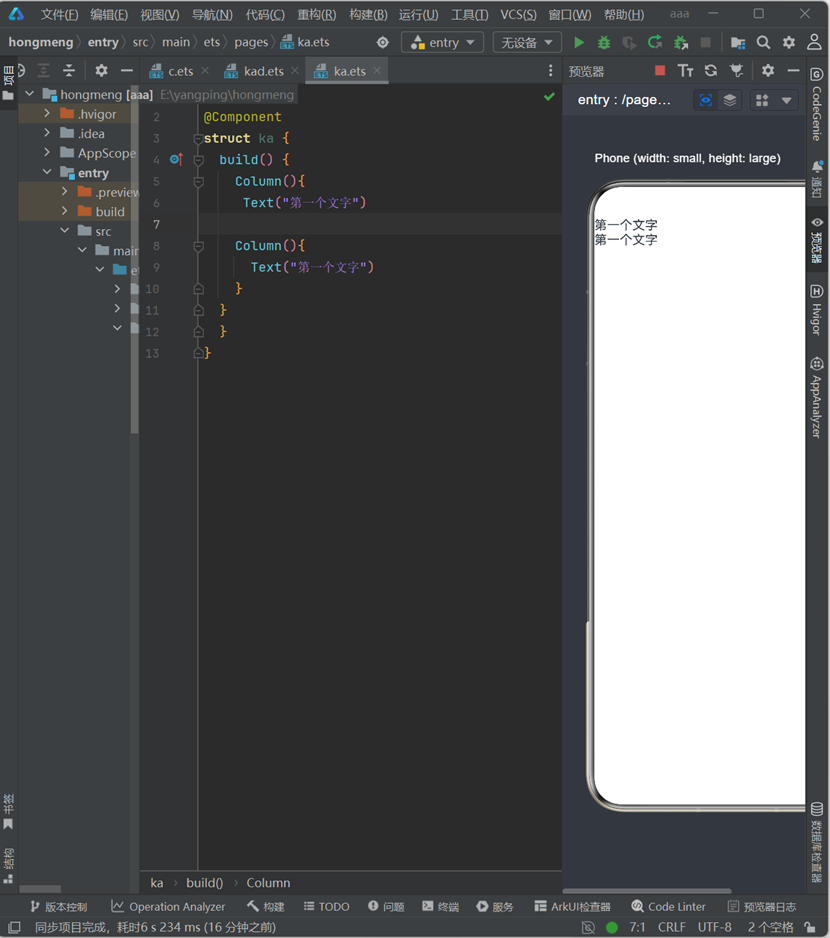
Task: Click the hot reload icon in toolbar
Action: click(655, 42)
